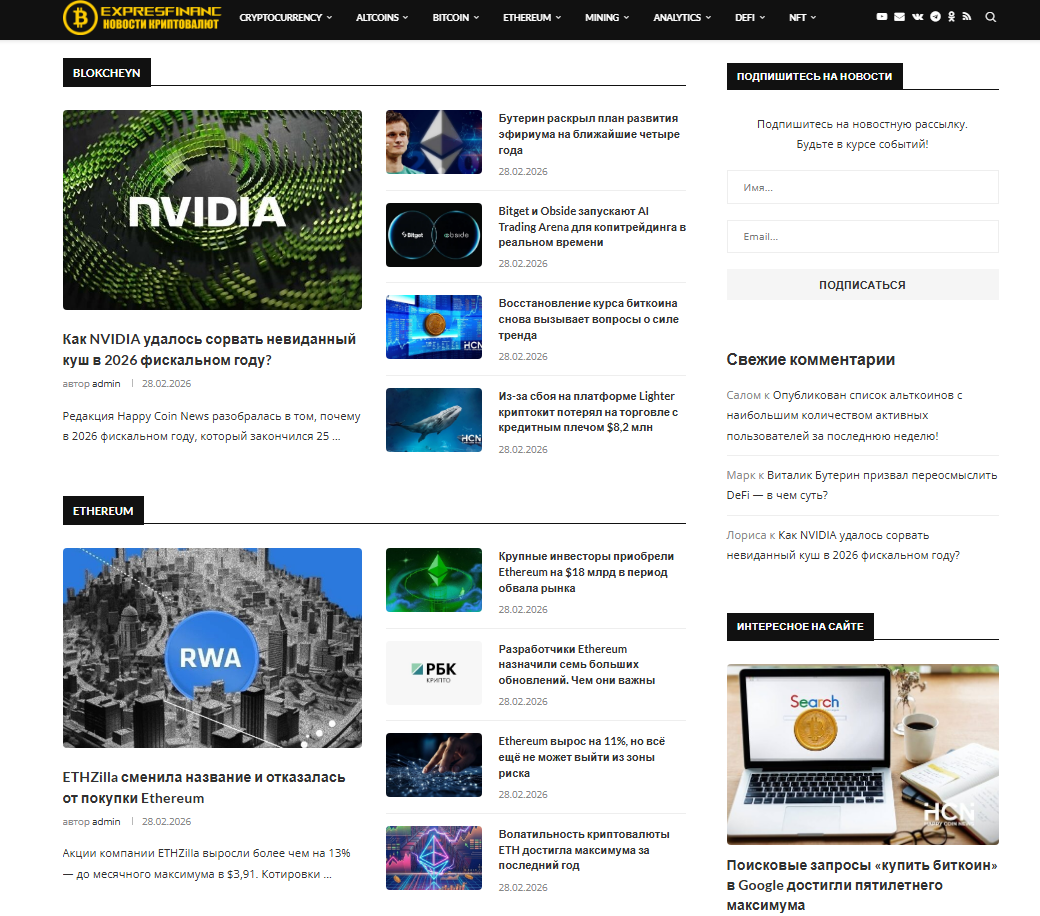Screen dimensions: 1040x916
Task: Open the ETHEREUM section heading above RWA image
Action: point(103,510)
